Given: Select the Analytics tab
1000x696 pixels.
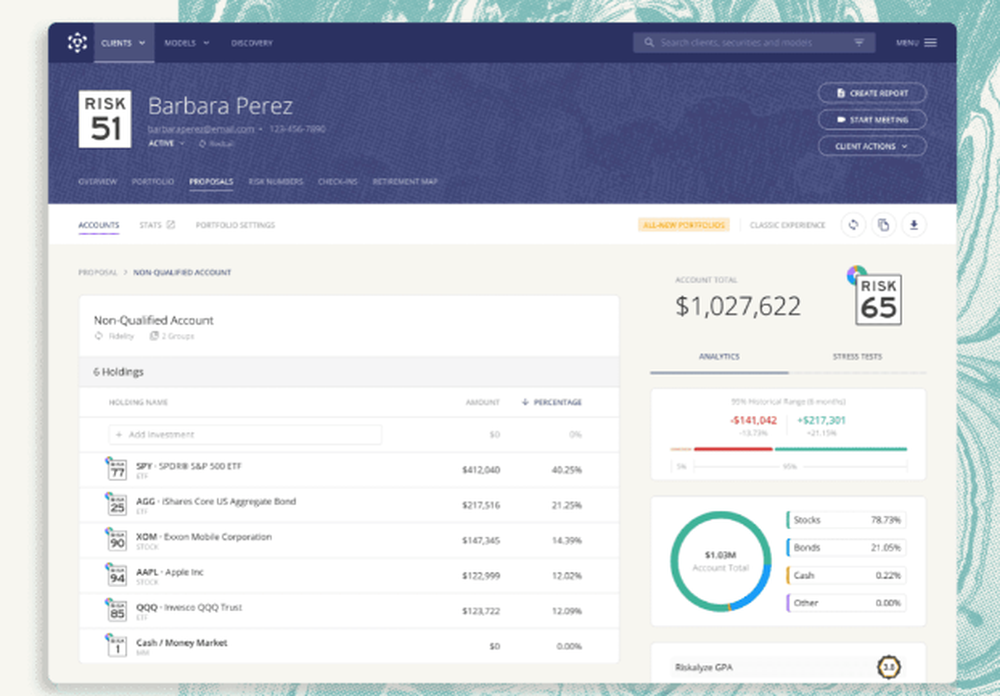Looking at the screenshot, I should click(719, 357).
